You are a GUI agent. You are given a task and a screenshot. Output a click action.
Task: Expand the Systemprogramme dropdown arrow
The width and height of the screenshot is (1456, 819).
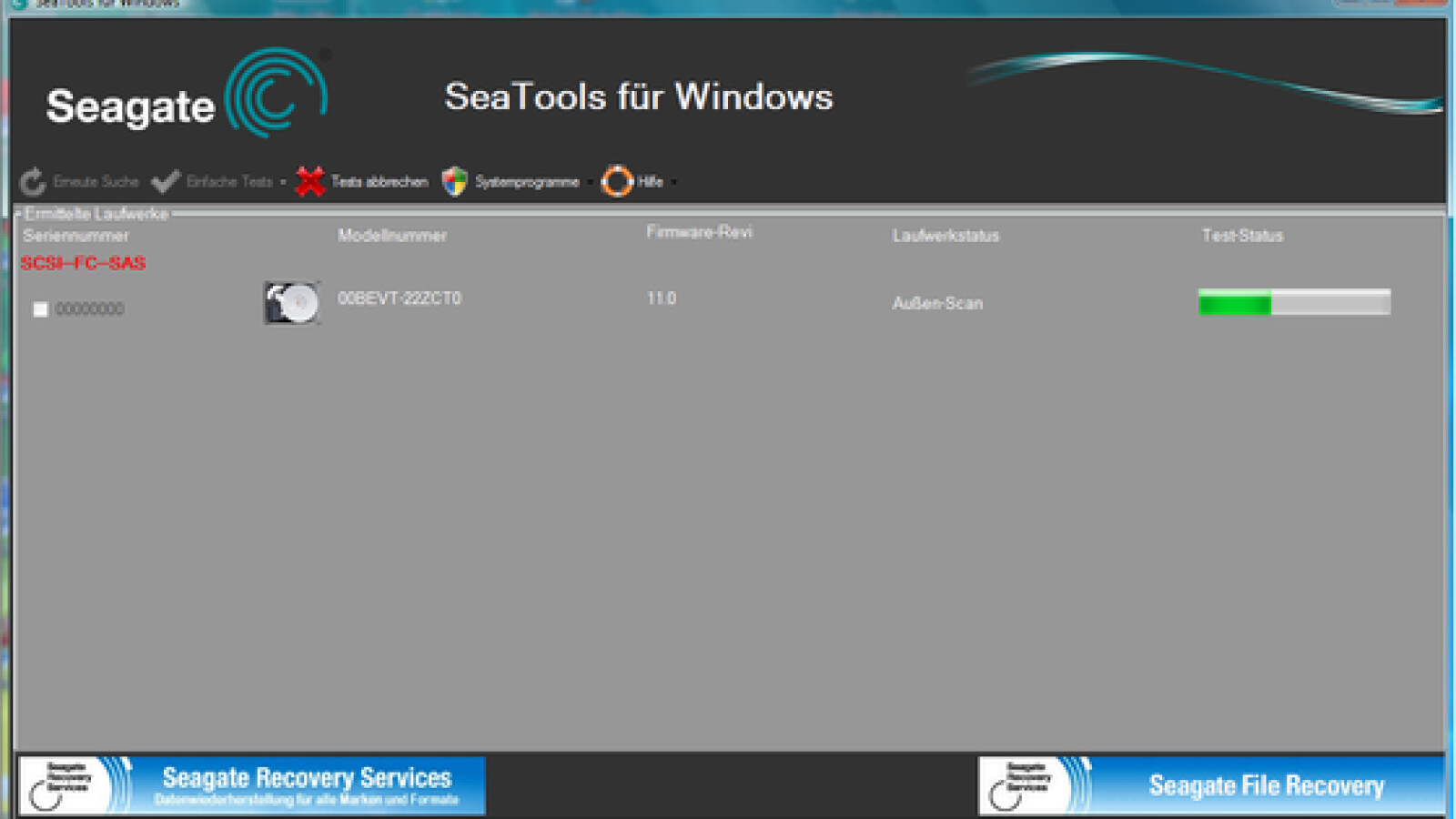tap(590, 182)
